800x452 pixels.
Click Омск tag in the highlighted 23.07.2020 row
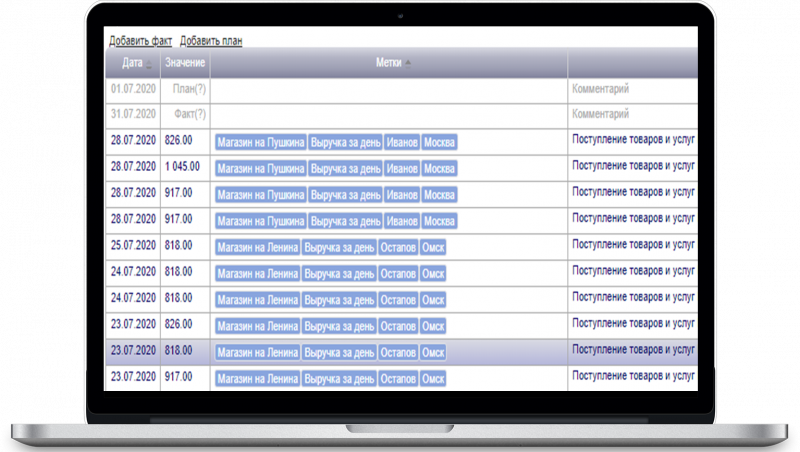pos(433,353)
